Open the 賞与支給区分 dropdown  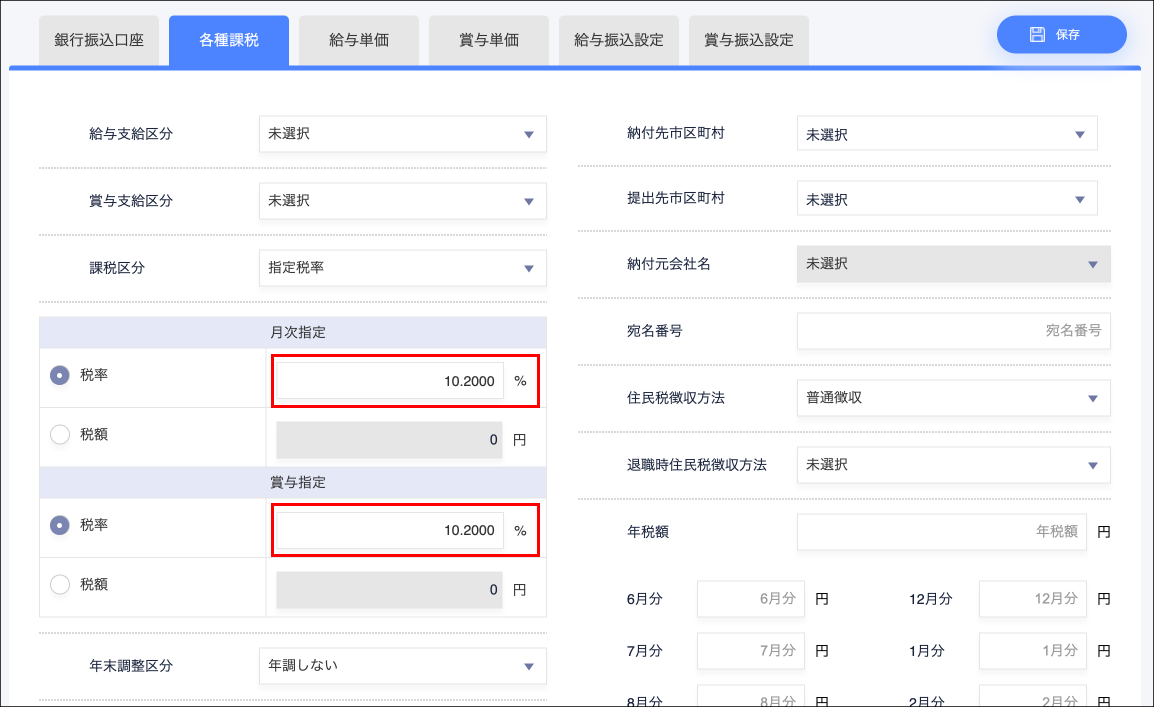pos(402,201)
